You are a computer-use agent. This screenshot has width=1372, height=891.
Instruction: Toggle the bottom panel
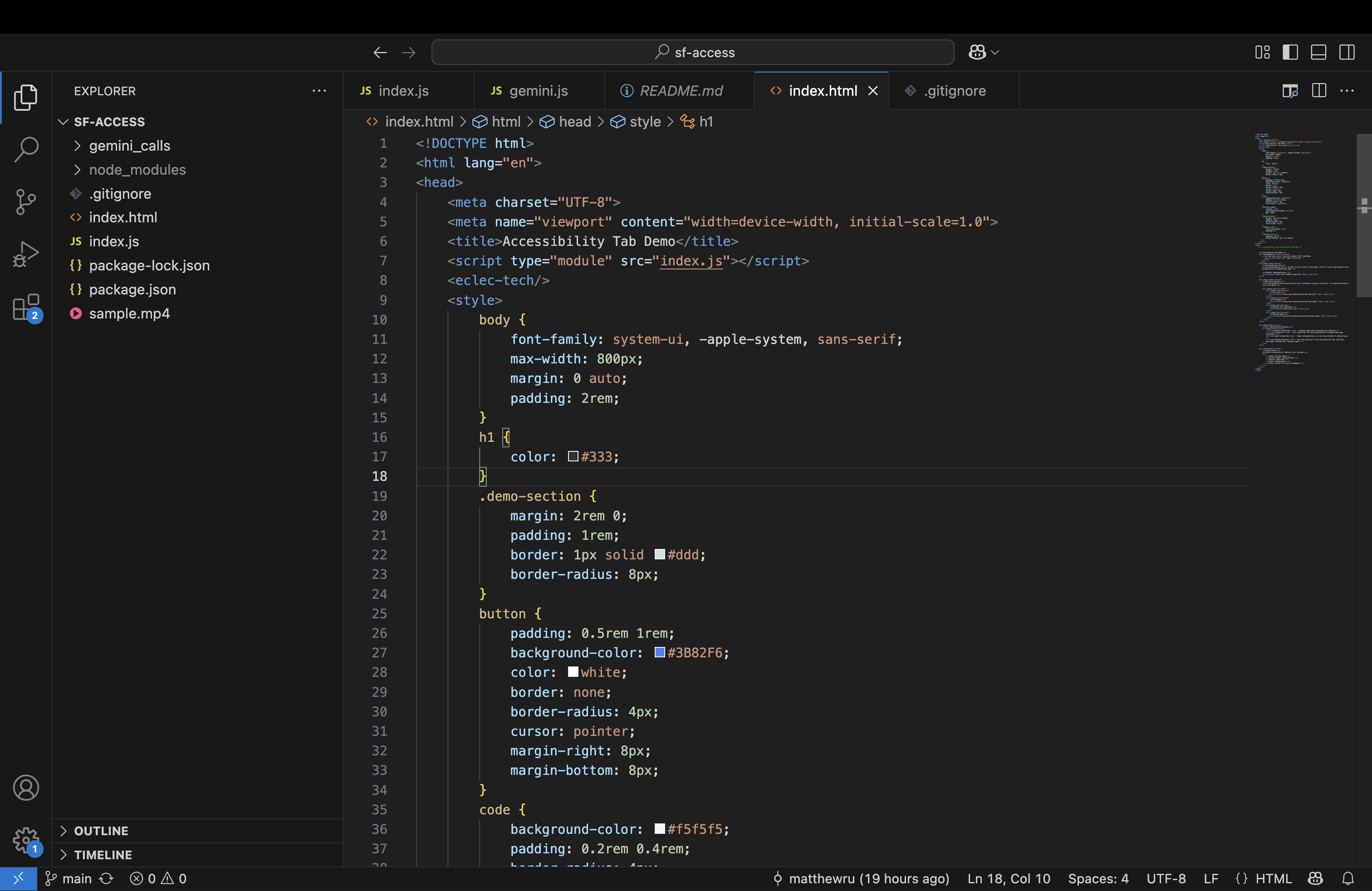(x=1319, y=53)
